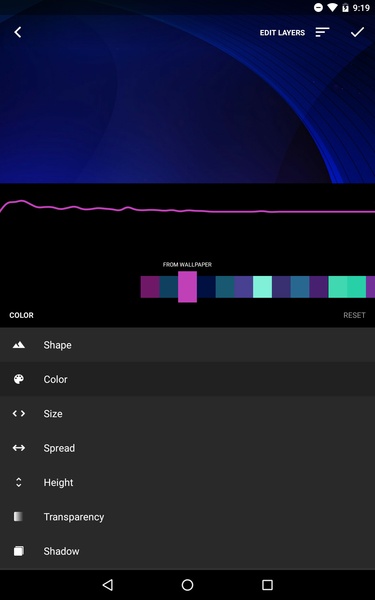Tap the Wi-Fi status icon
Image resolution: width=375 pixels, height=600 pixels.
333,7
